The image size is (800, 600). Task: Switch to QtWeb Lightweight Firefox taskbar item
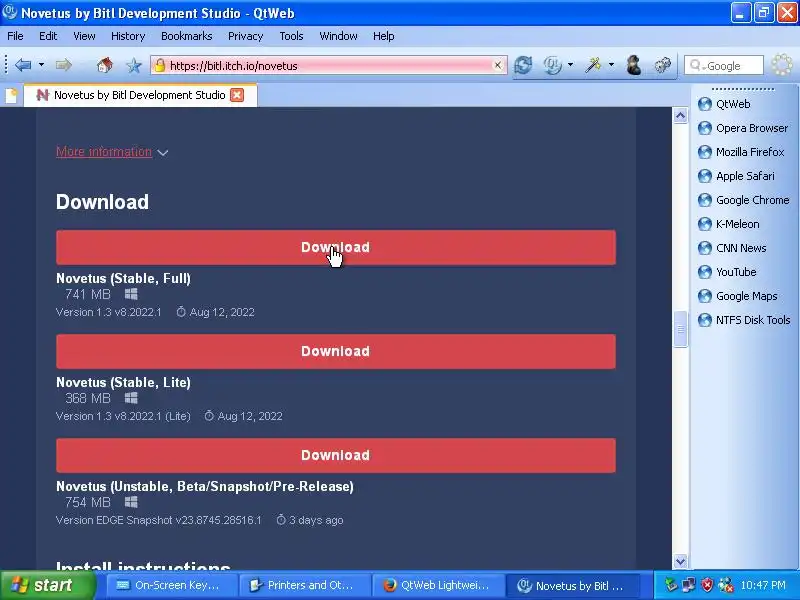coord(437,586)
